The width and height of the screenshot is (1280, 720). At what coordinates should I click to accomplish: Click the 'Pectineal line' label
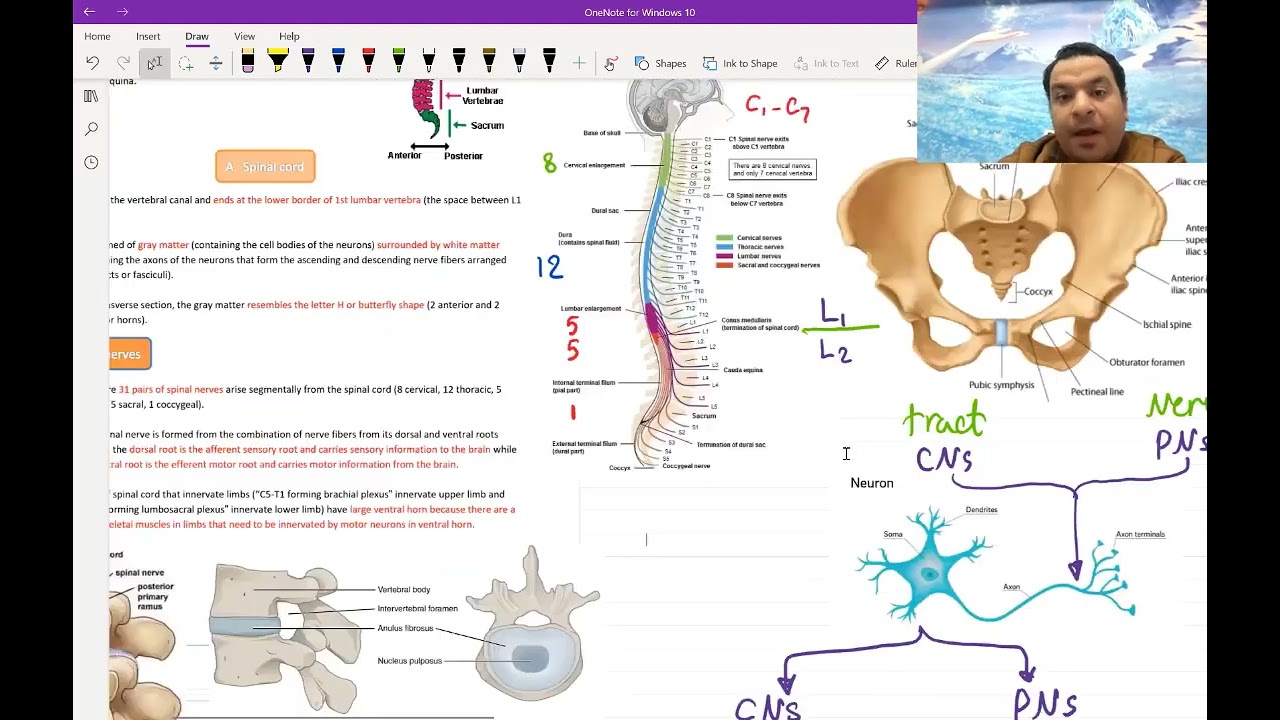coord(1097,392)
